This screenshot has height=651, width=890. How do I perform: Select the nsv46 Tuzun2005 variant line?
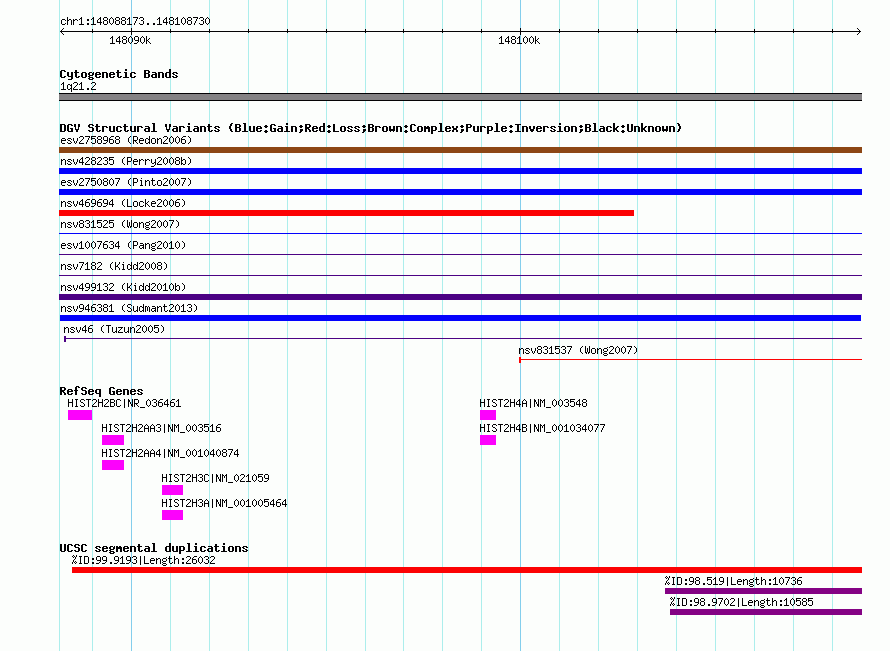pyautogui.click(x=463, y=339)
